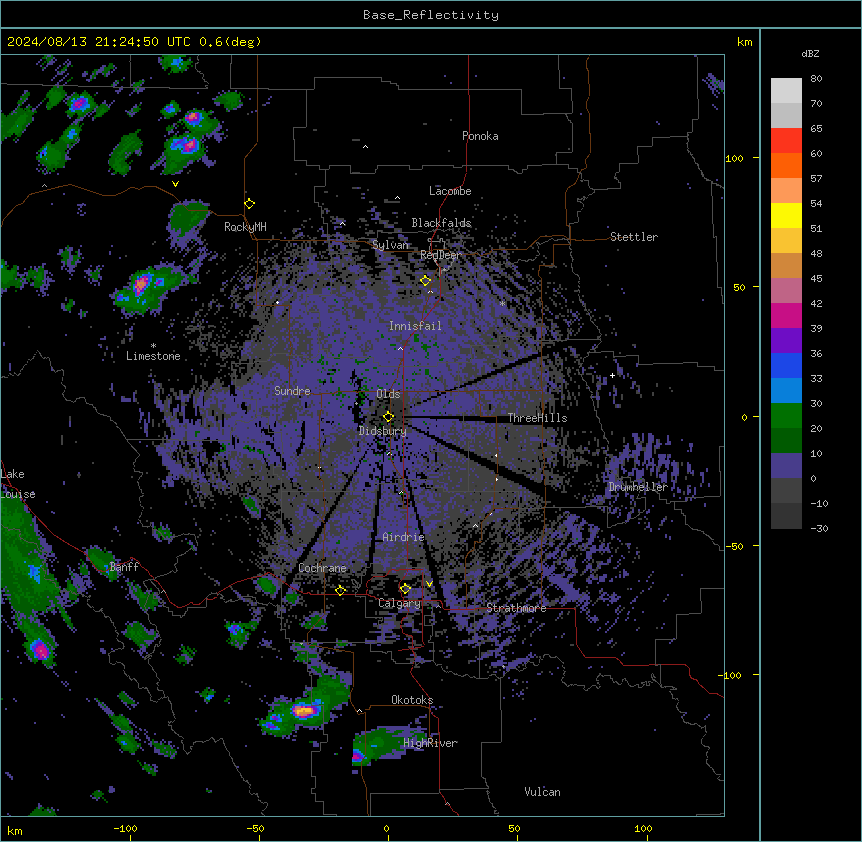Select the magenta 42-39 dBZ legend swatch
862x842 pixels.
786,315
